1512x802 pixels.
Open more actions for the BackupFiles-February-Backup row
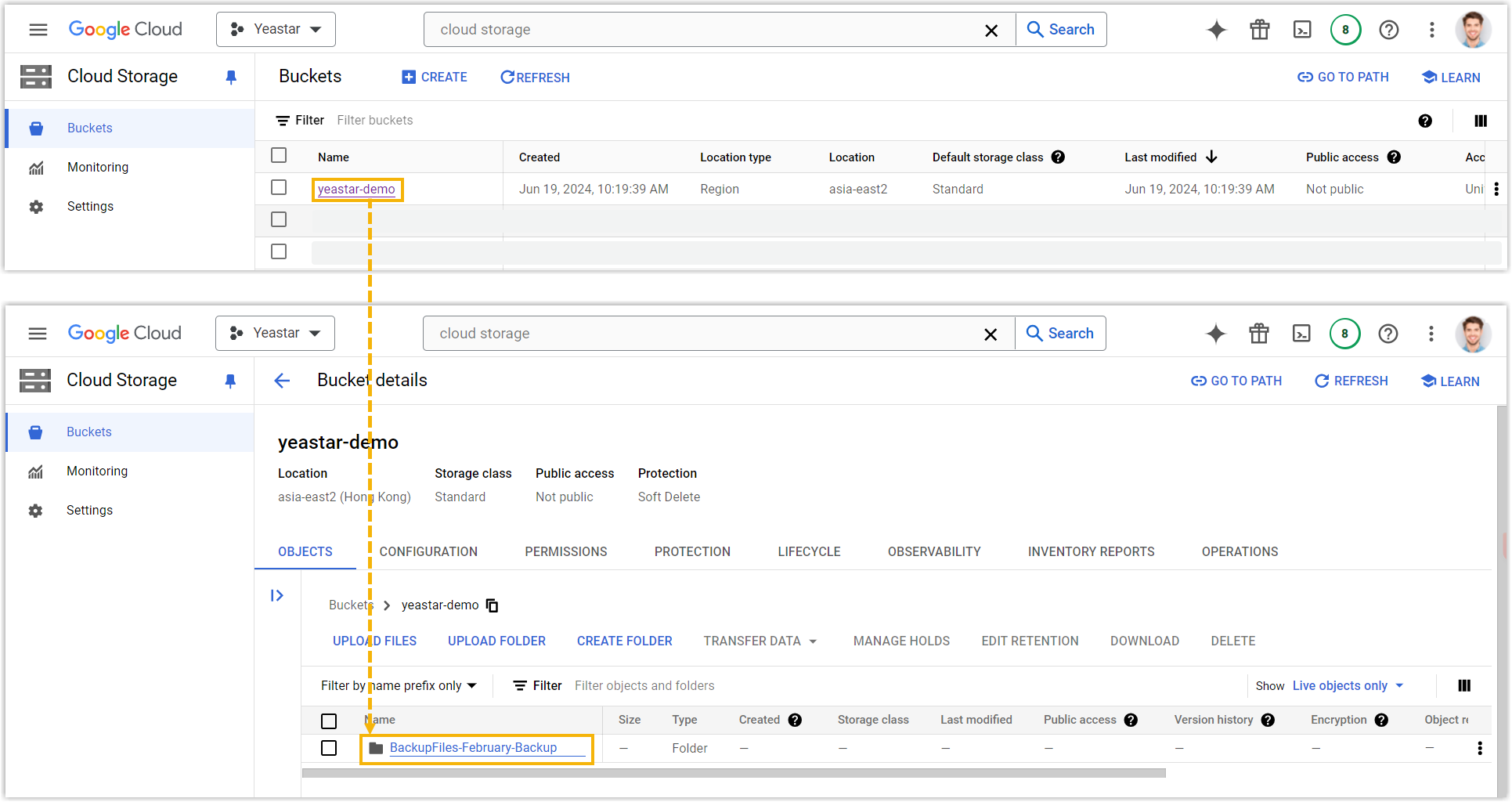(1479, 748)
